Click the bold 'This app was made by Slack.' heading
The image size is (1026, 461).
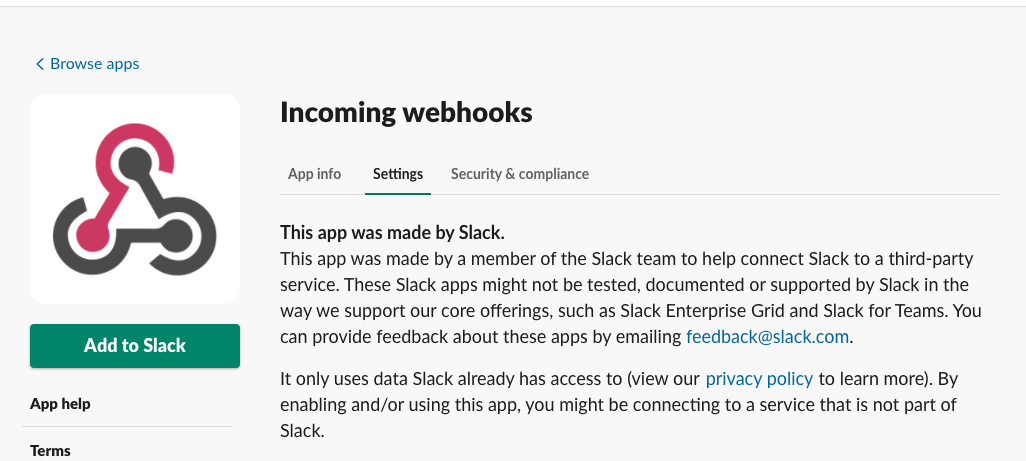click(393, 232)
